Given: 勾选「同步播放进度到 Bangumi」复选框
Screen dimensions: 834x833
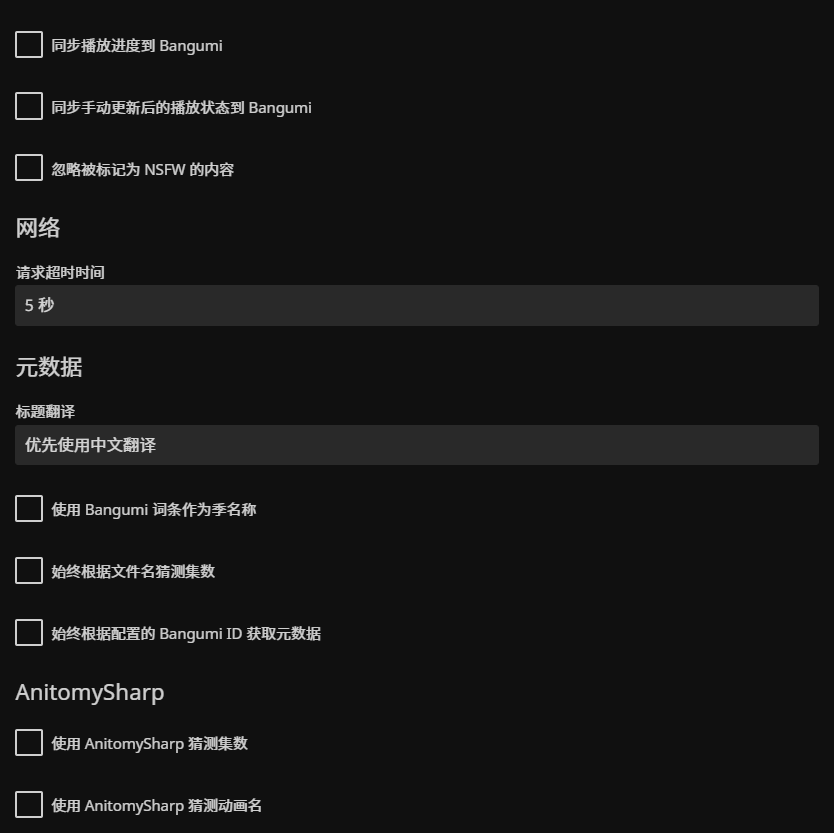Looking at the screenshot, I should point(28,44).
